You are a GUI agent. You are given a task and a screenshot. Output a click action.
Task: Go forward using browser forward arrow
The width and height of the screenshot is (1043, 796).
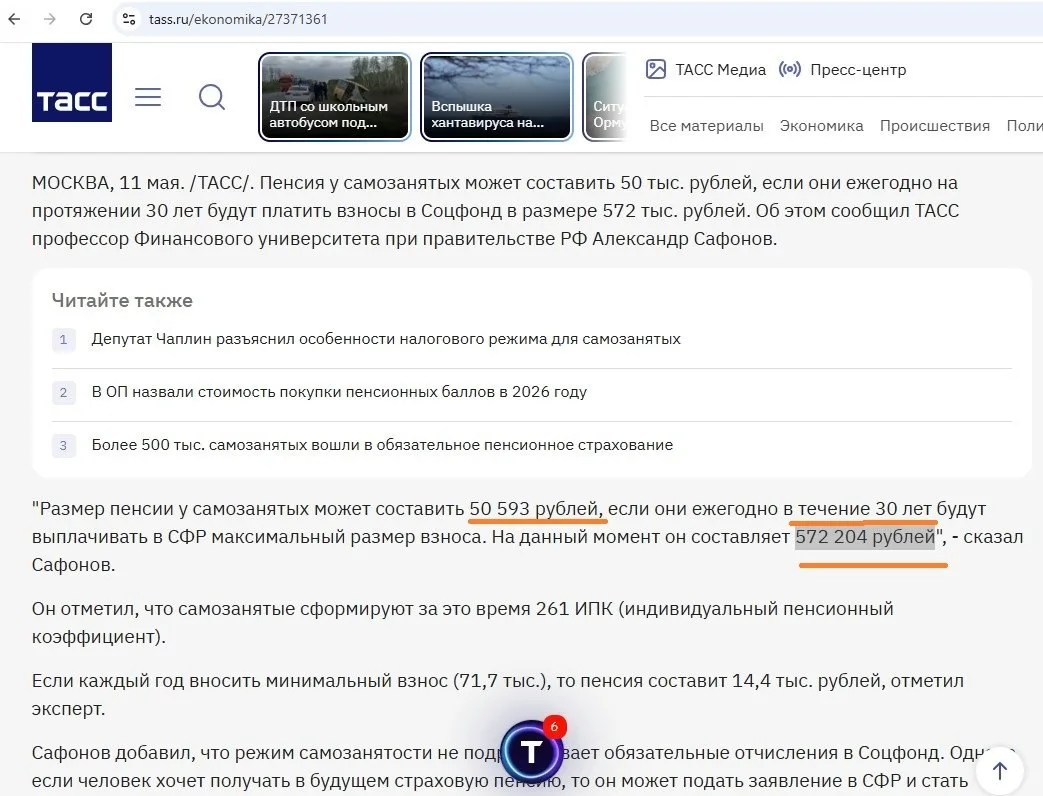[50, 19]
